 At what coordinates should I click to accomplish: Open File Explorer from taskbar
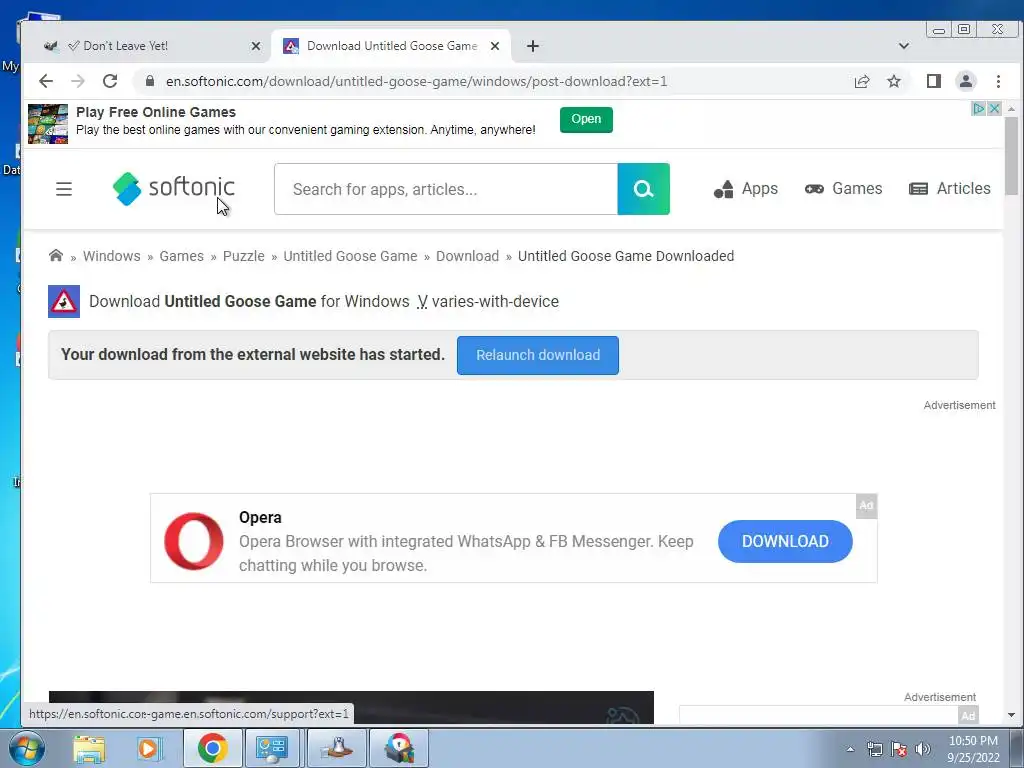(x=89, y=748)
